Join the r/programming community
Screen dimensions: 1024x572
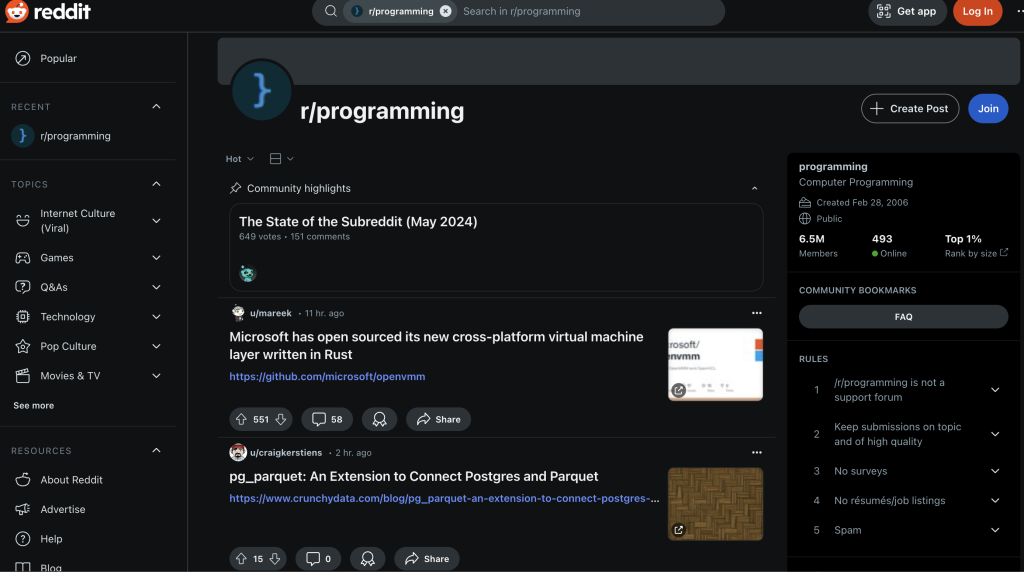click(x=988, y=109)
